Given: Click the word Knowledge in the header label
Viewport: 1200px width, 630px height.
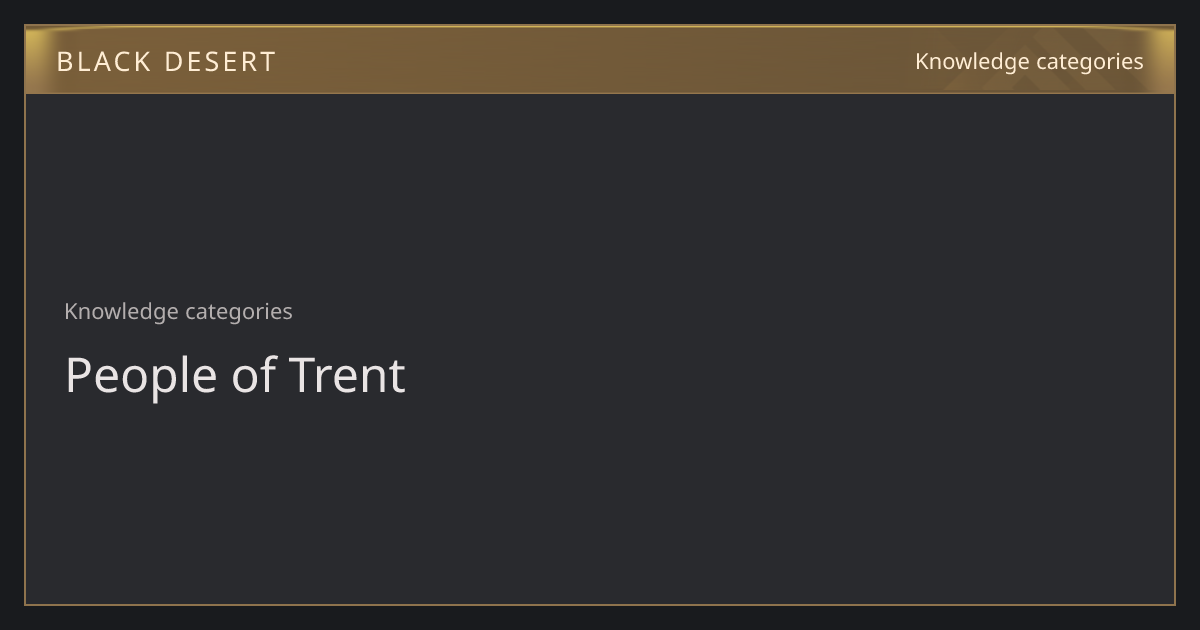Looking at the screenshot, I should (x=972, y=61).
